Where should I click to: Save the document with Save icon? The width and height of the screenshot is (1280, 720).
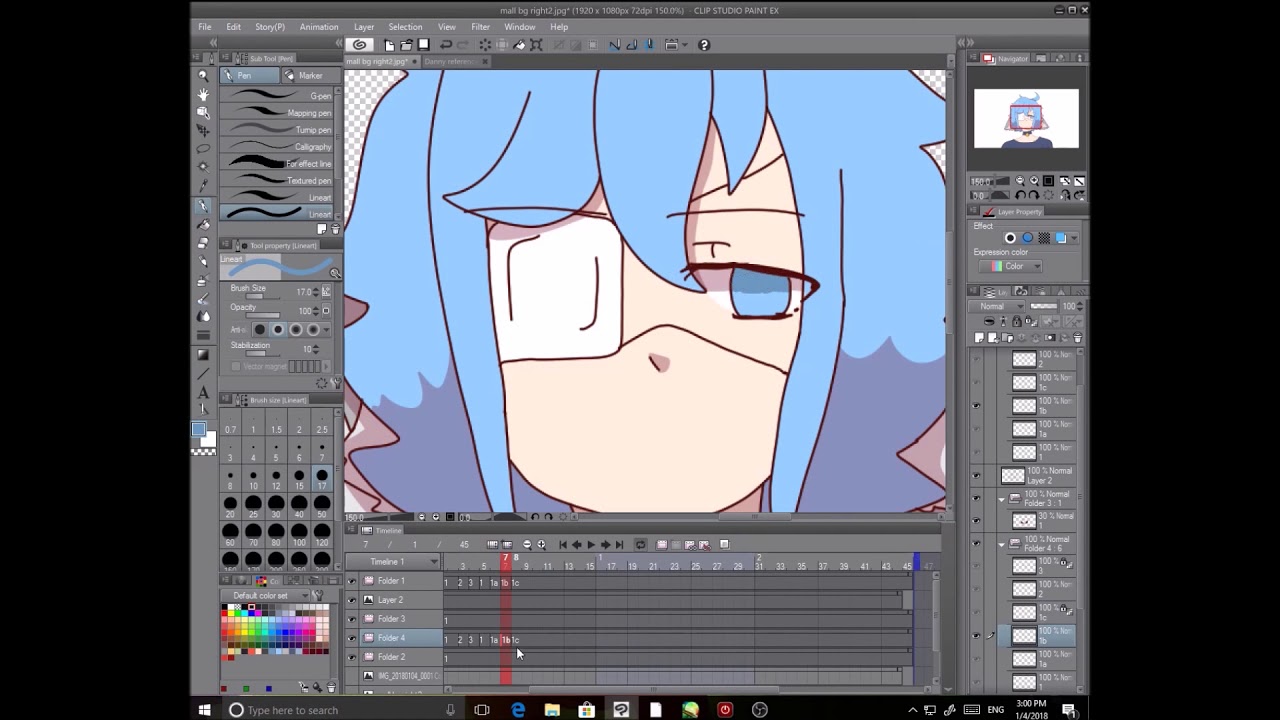pos(423,44)
